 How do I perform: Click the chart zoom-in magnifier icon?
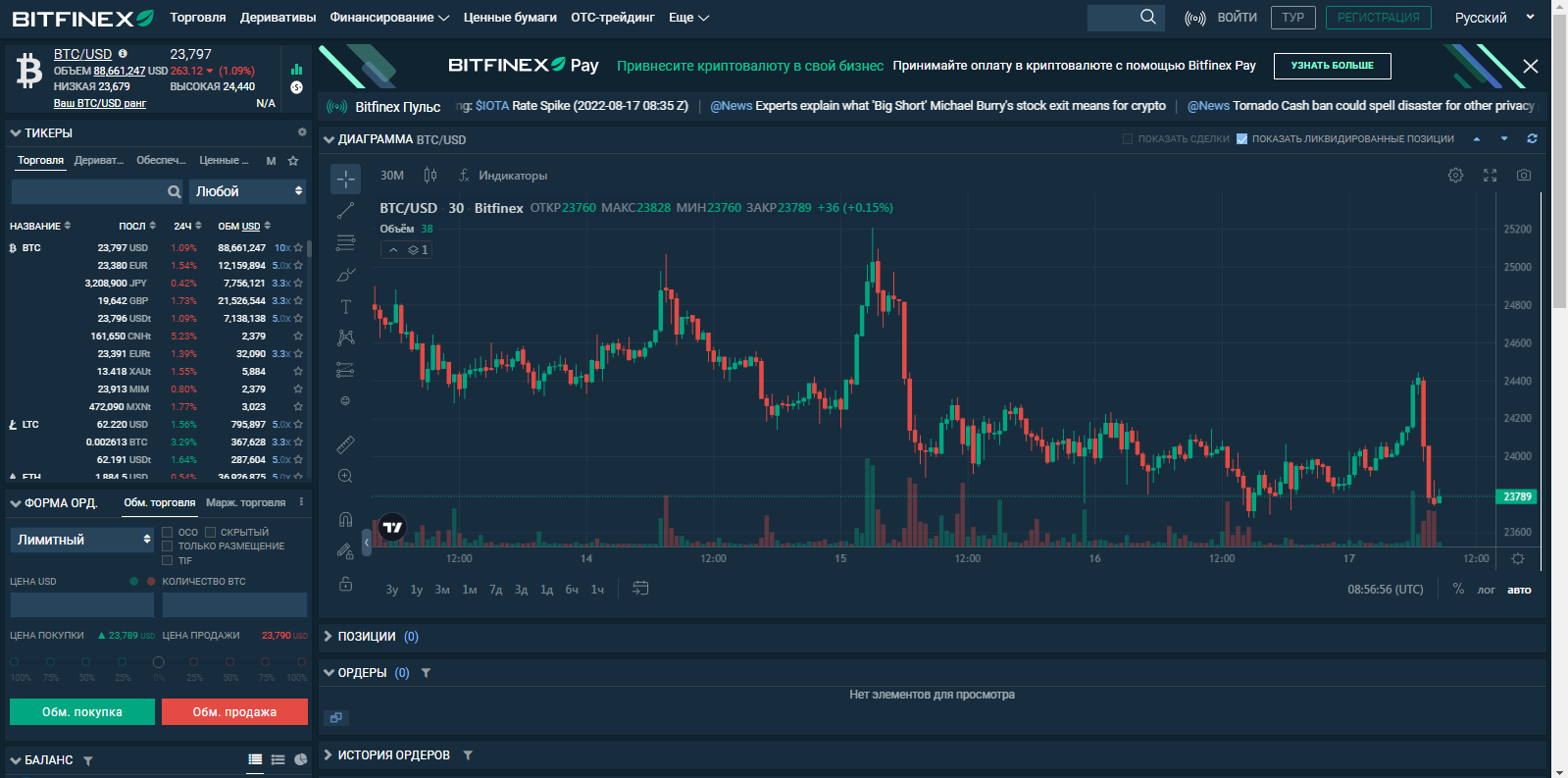tap(345, 476)
